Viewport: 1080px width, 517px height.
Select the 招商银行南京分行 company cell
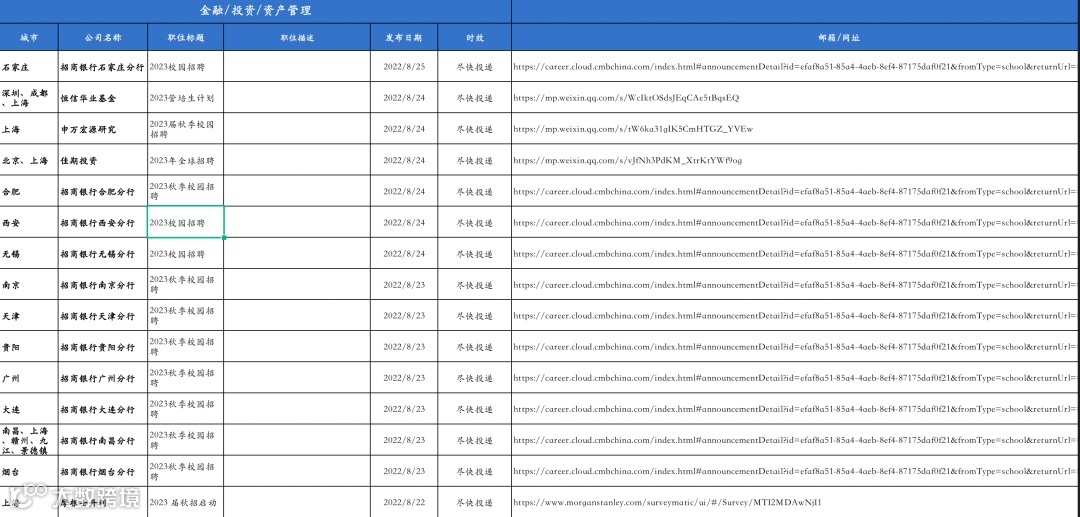tap(103, 284)
